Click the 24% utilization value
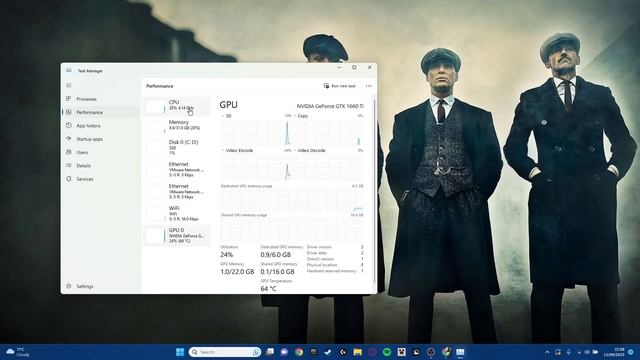640x360 pixels. 227,255
